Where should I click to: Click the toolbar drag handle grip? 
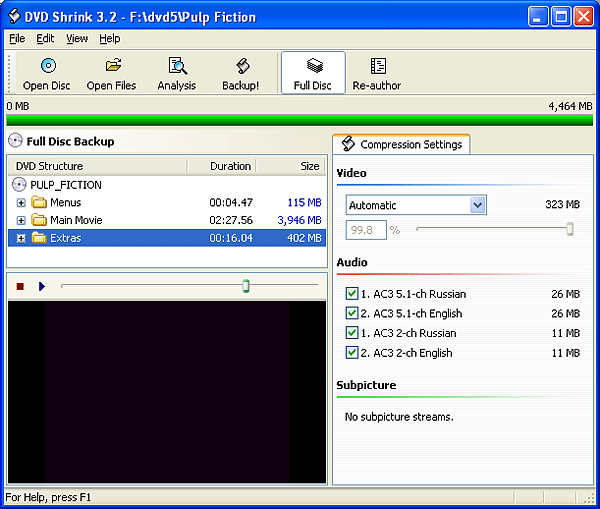click(x=10, y=73)
